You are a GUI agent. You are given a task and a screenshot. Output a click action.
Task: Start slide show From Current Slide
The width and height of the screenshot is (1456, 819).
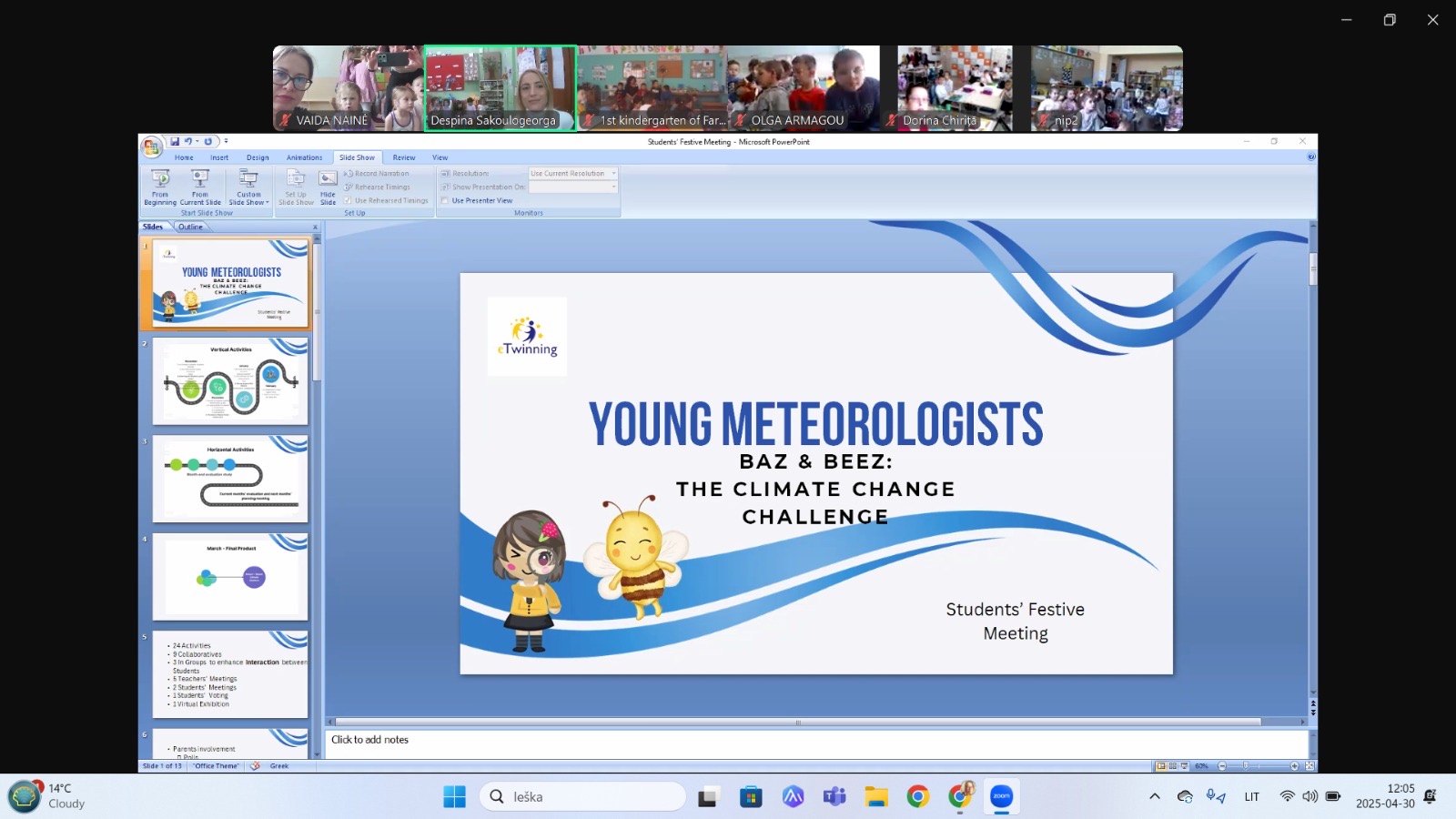200,186
